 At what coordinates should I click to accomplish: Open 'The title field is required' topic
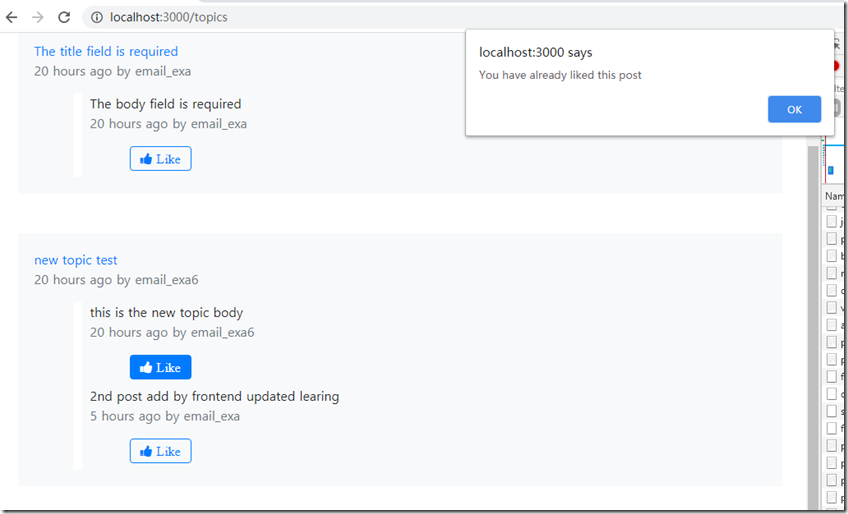pyautogui.click(x=106, y=51)
